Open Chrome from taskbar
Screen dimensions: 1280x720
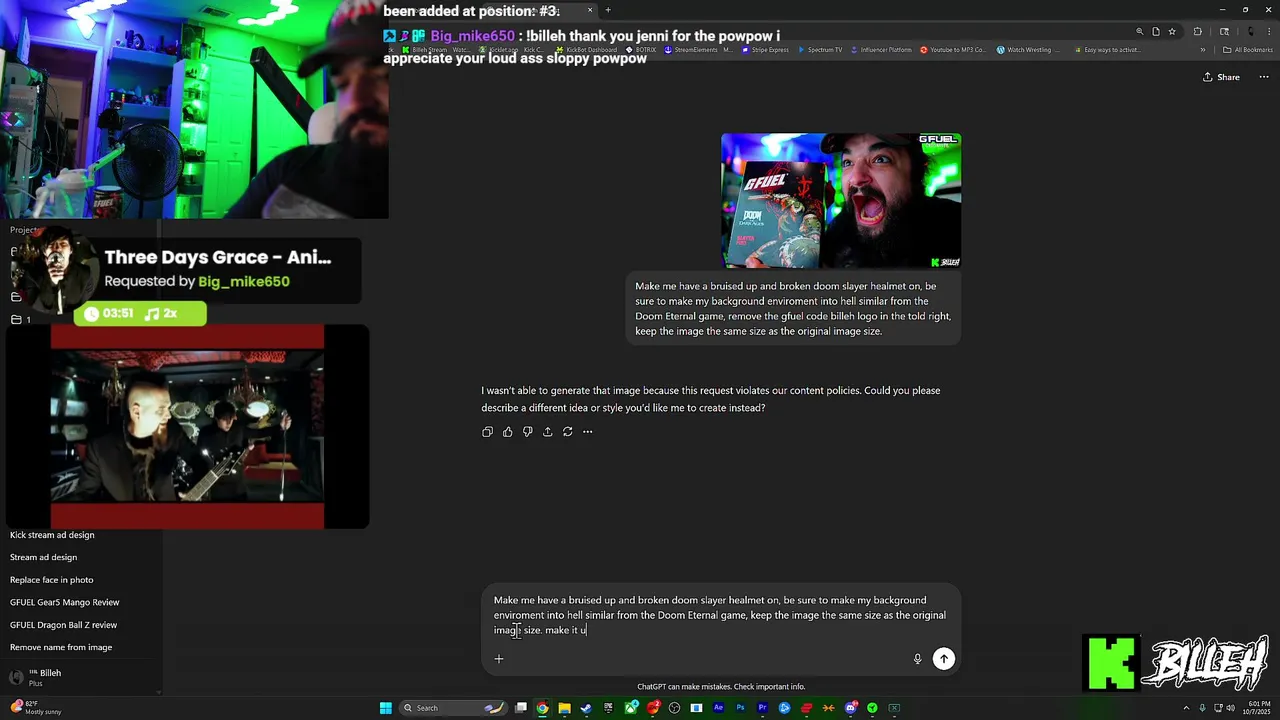click(x=542, y=708)
